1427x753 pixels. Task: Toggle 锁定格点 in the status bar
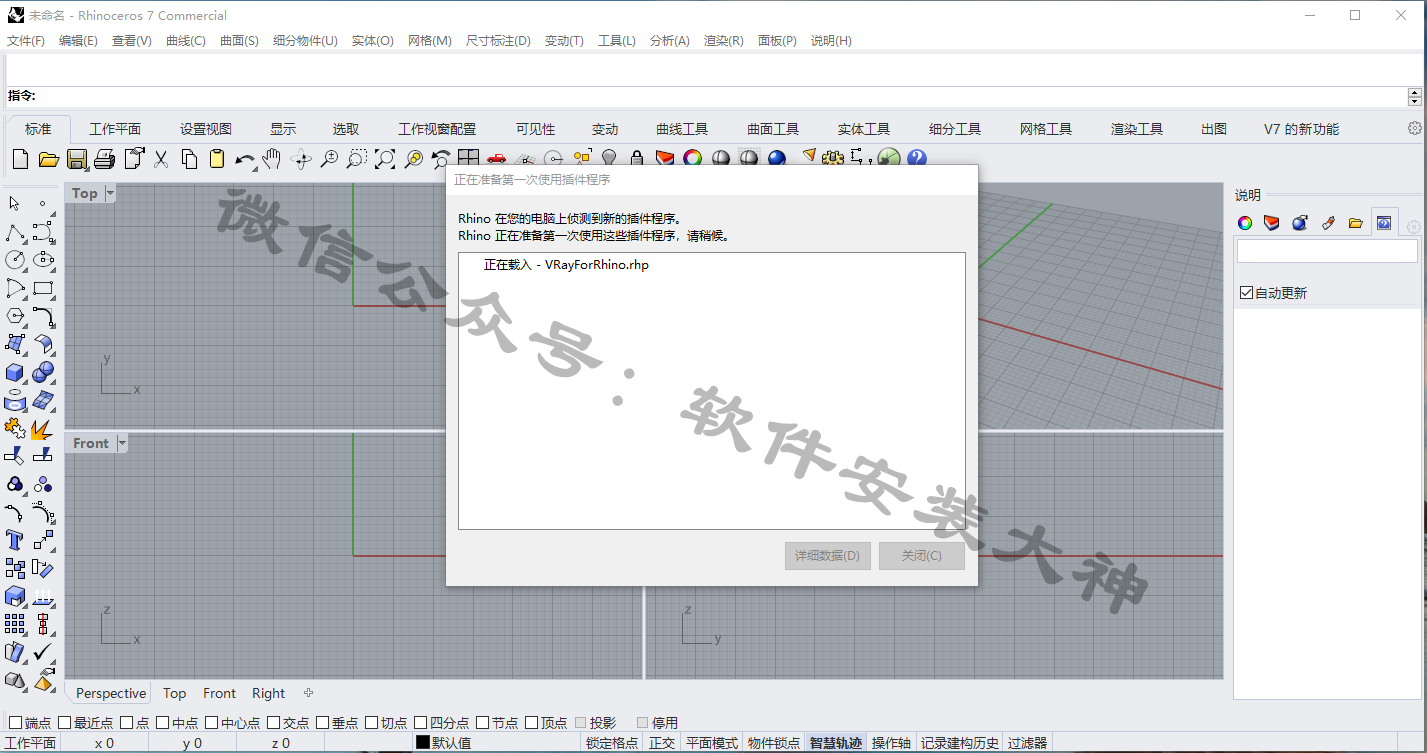tap(612, 743)
